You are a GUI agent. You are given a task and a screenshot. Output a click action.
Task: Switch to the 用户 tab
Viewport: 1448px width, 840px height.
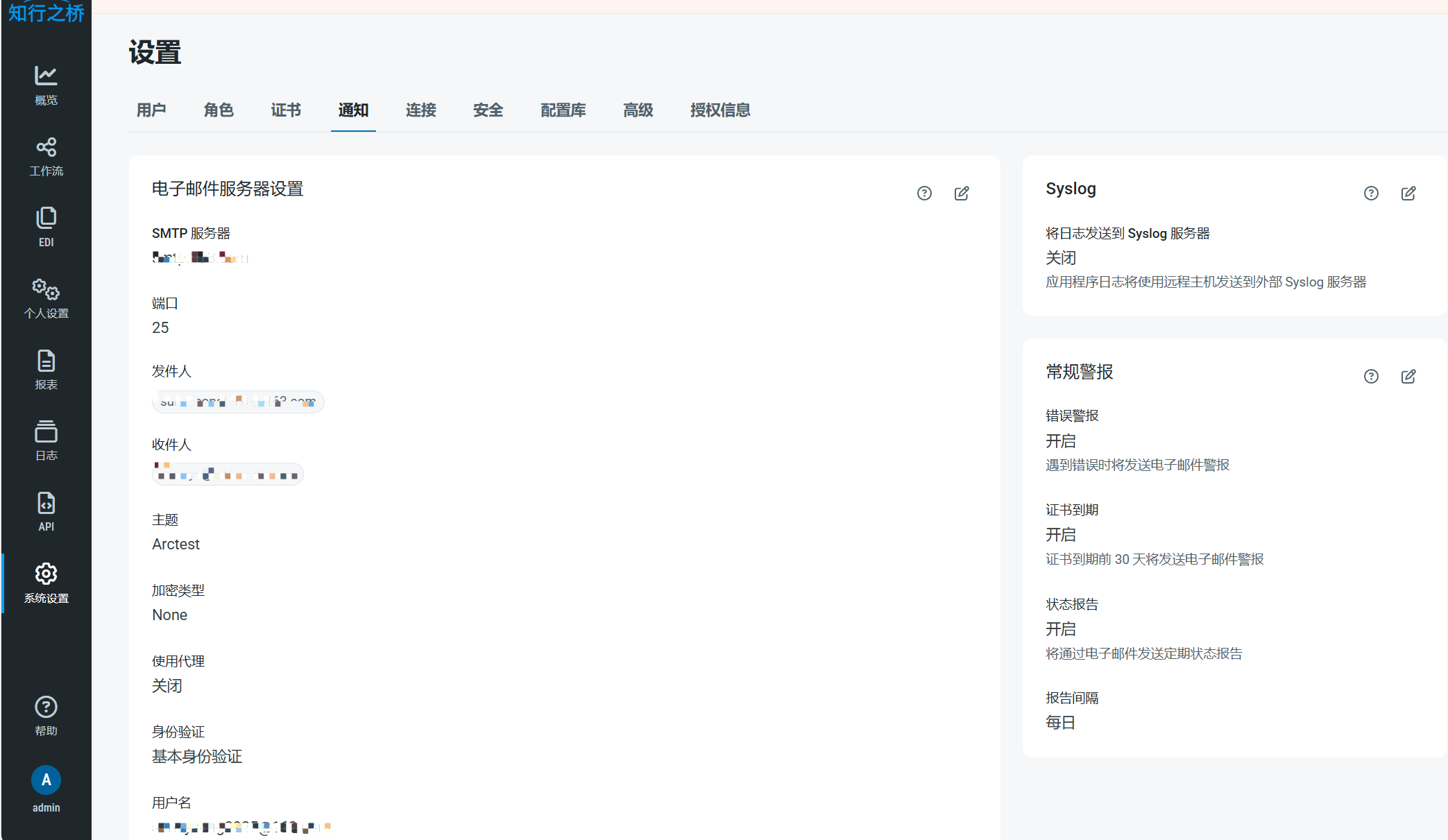[151, 110]
